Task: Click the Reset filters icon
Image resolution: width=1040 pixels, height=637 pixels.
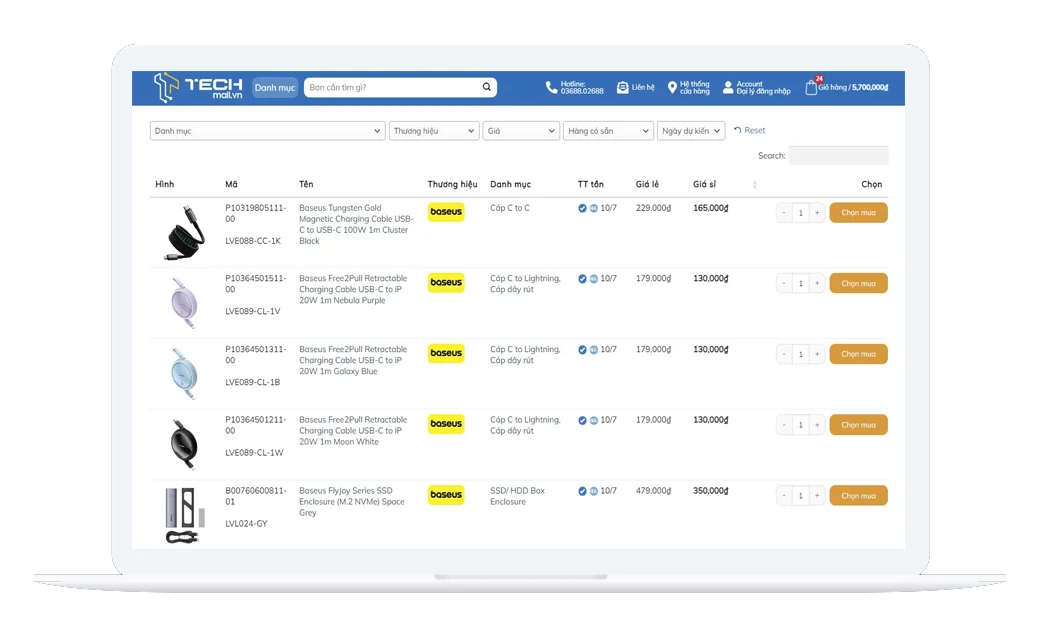Action: point(738,130)
